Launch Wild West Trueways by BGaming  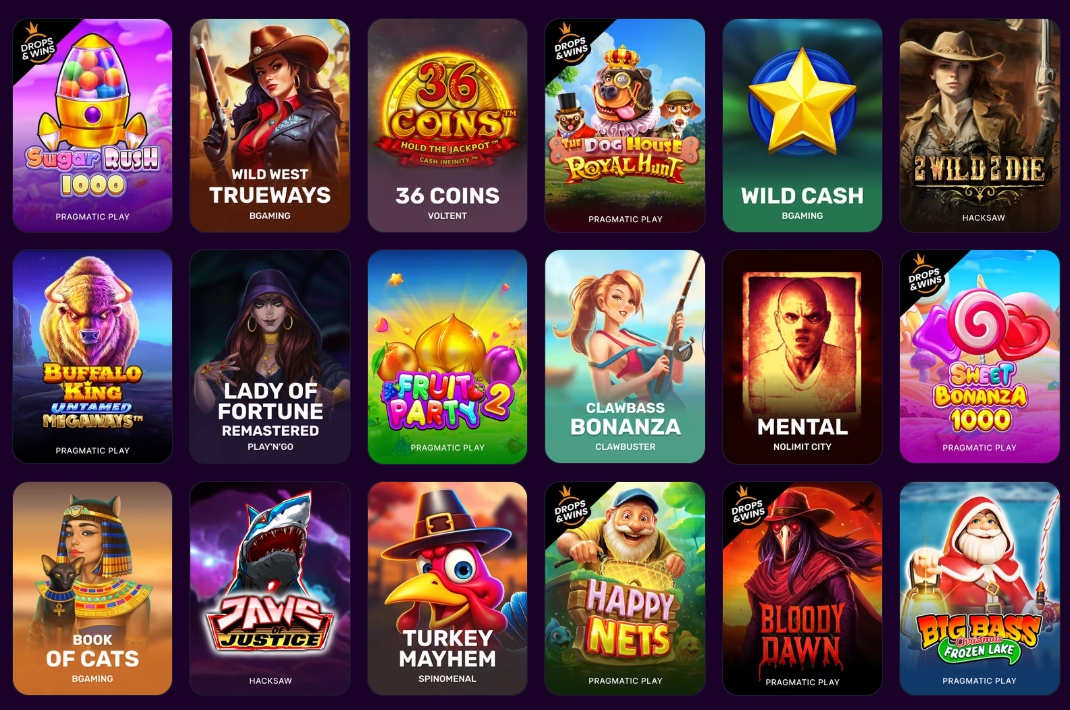click(x=270, y=126)
